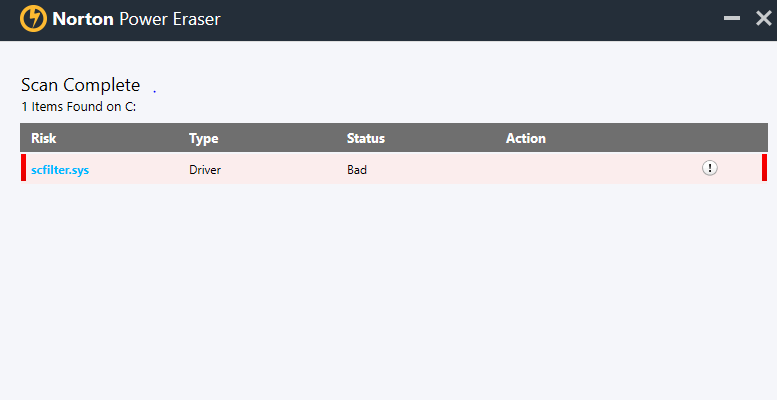Screen dimensions: 777x400
Task: Sort by the Type column header
Action: (203, 138)
